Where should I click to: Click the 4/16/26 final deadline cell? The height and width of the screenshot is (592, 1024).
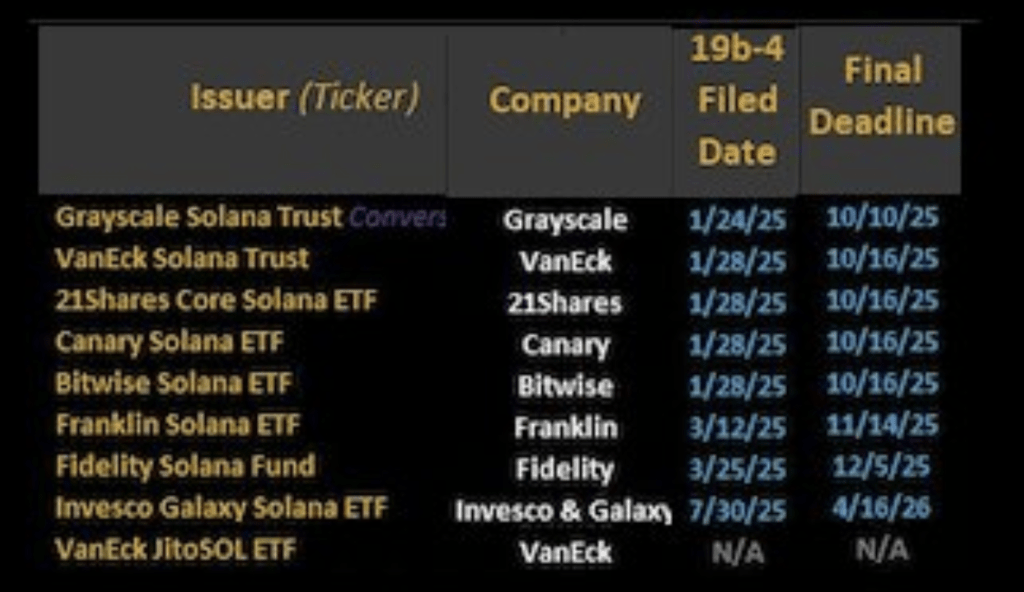[882, 508]
